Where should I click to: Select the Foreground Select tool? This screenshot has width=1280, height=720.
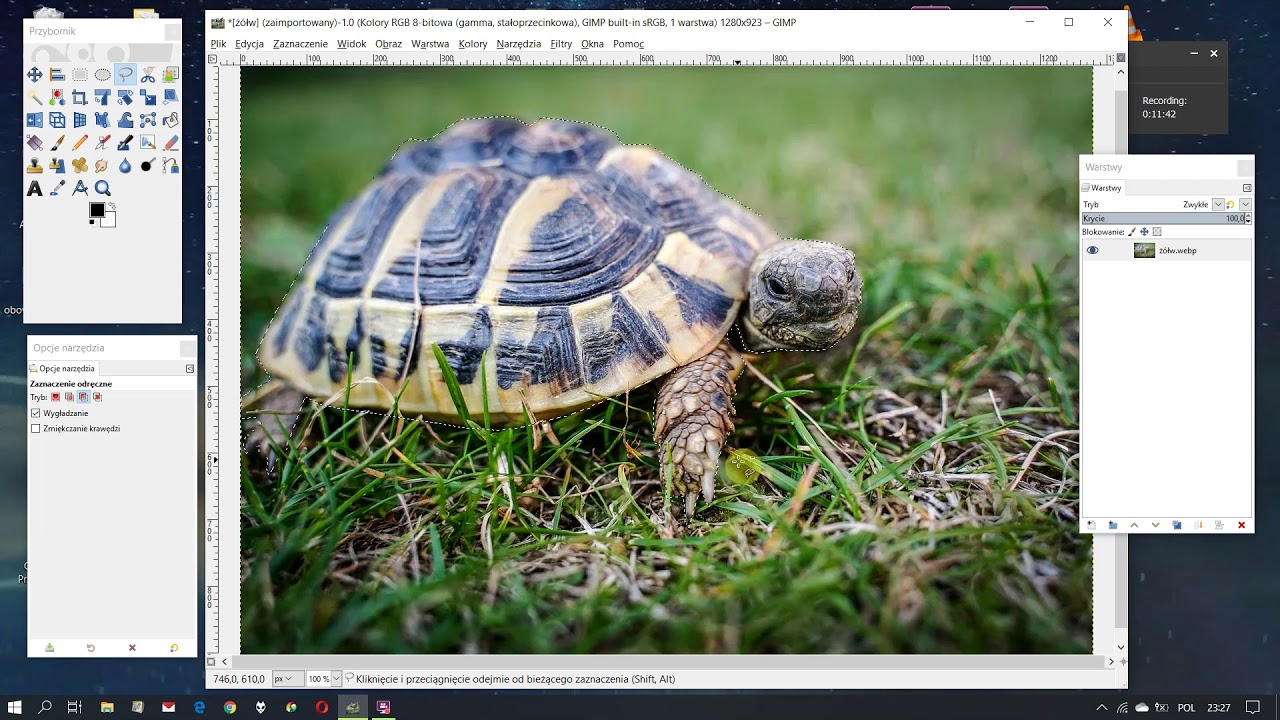(171, 74)
